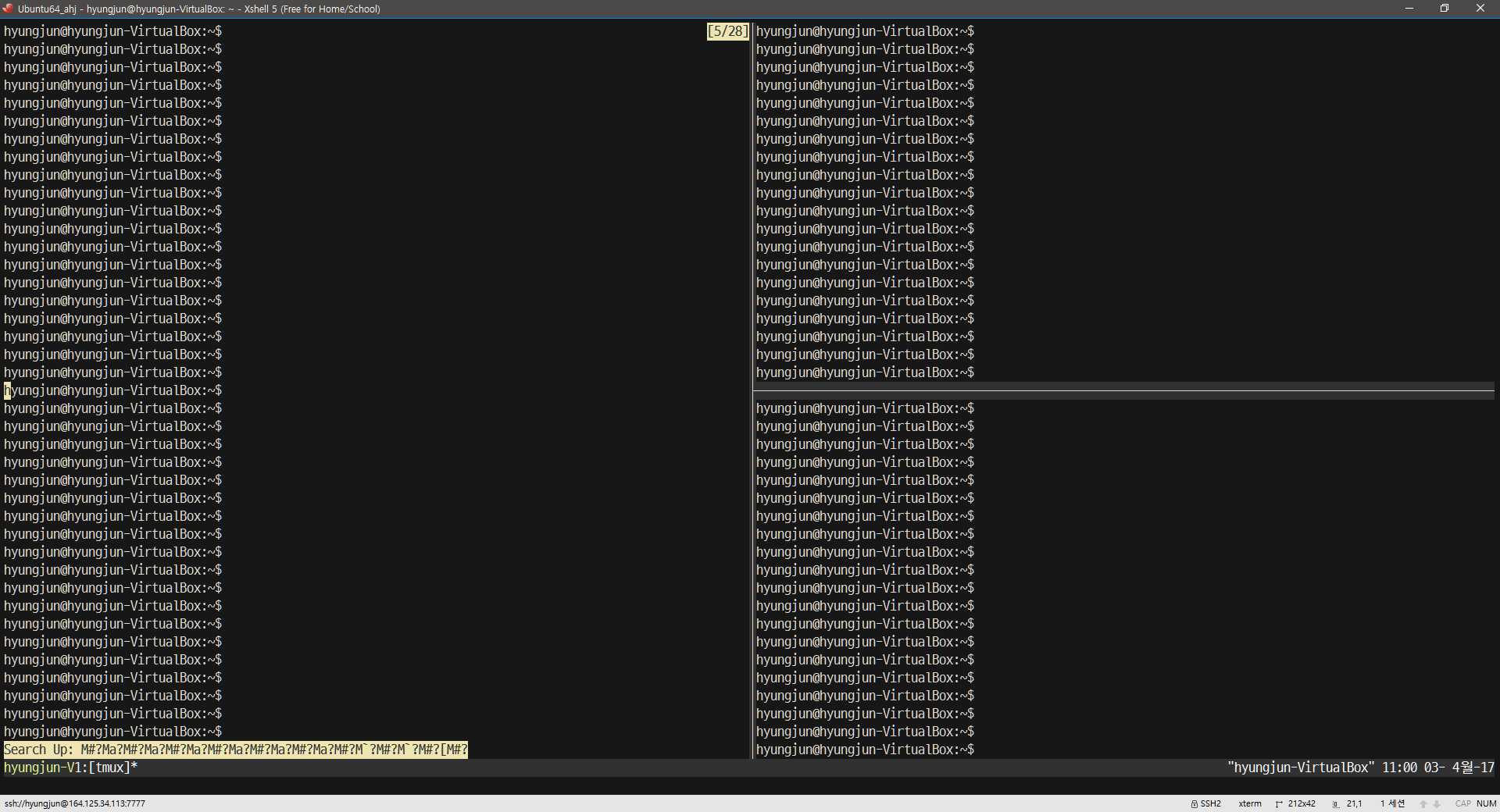Click the 212x42 terminal size icon
The image size is (1500, 812).
(x=1279, y=803)
